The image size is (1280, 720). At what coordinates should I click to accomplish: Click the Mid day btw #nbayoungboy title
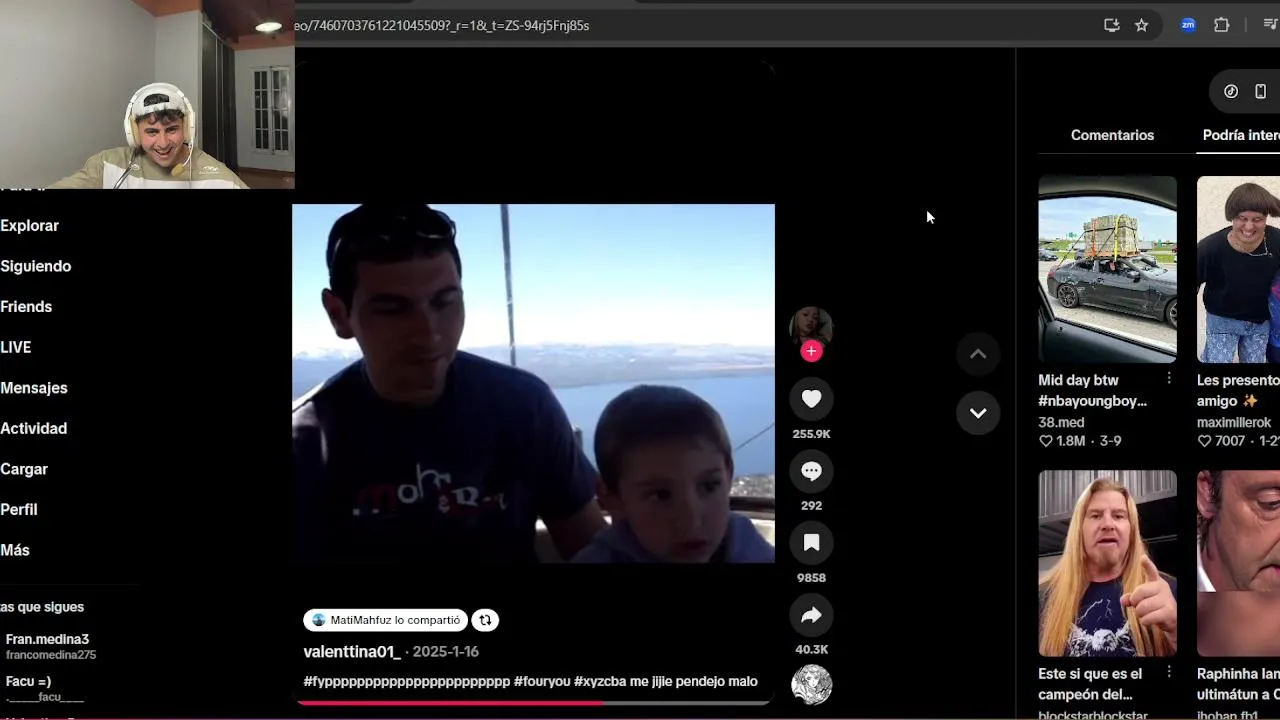point(1092,390)
